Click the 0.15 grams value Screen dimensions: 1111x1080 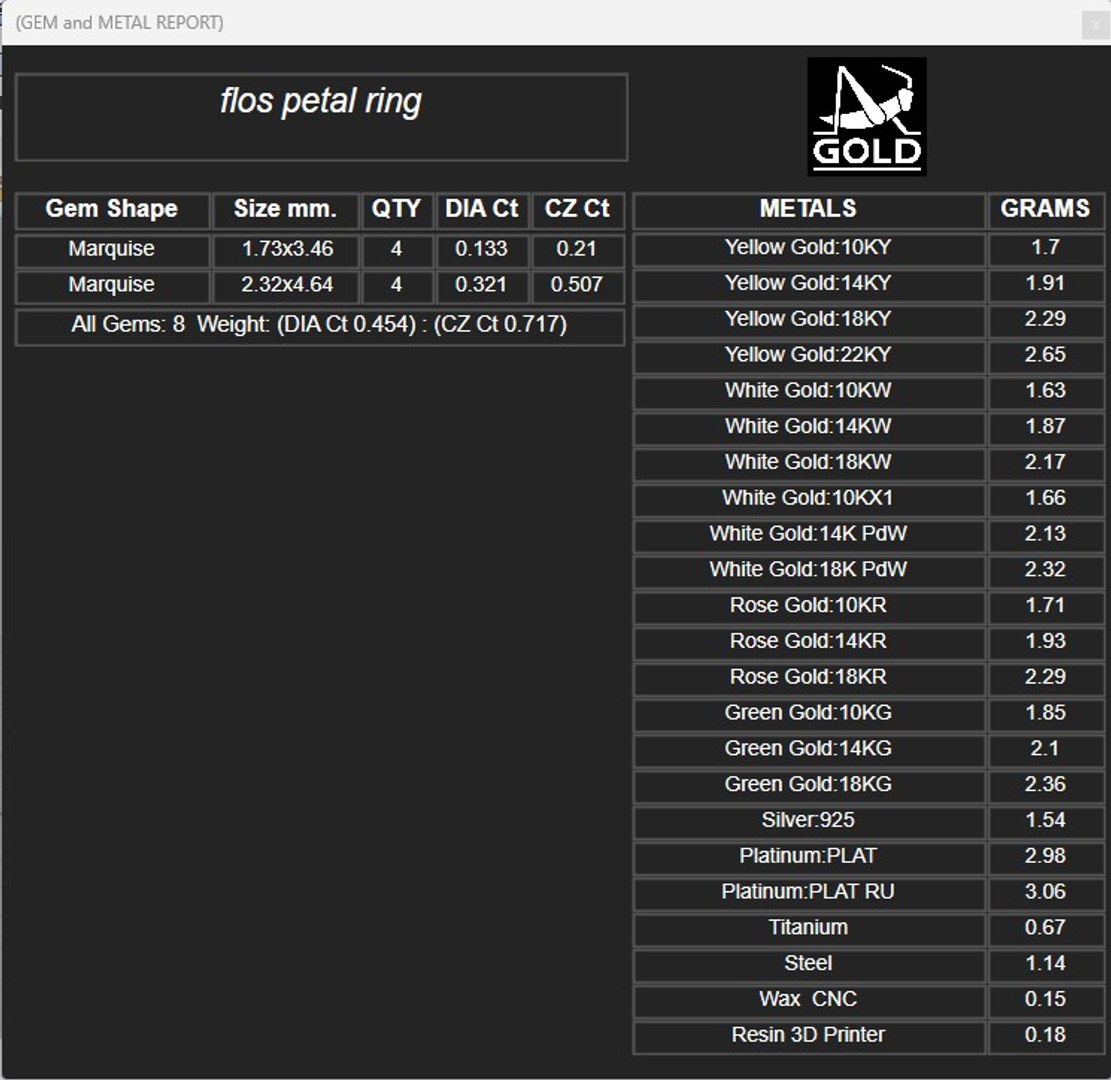[x=1045, y=1001]
